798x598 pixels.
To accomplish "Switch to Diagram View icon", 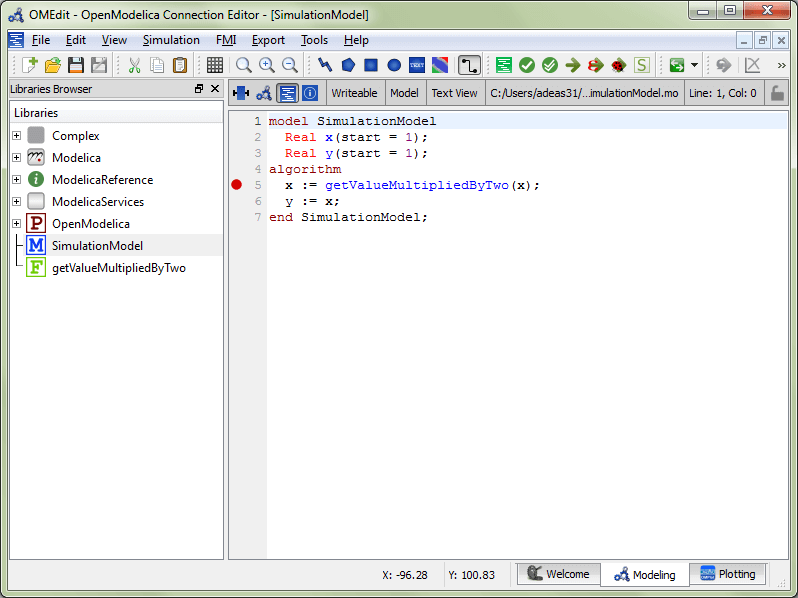I will 264,93.
